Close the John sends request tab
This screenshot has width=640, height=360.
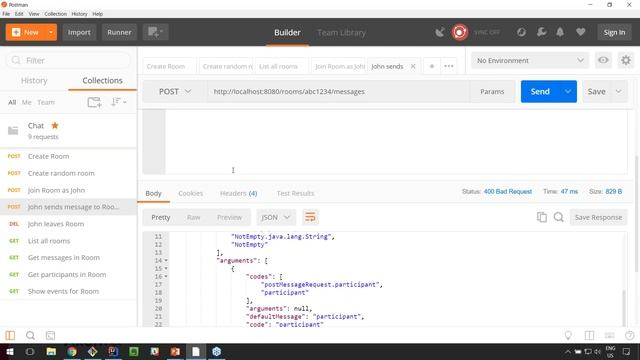coord(413,66)
